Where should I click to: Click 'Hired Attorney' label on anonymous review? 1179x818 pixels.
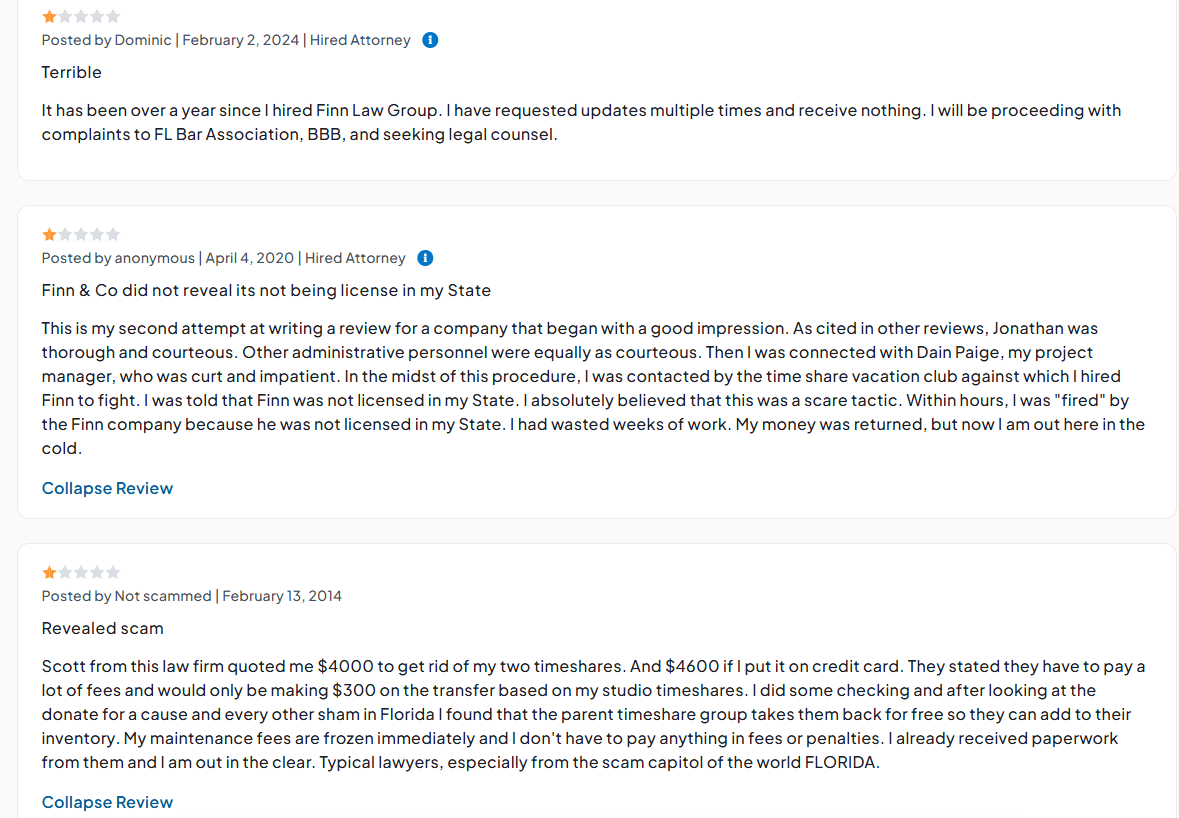(x=355, y=258)
